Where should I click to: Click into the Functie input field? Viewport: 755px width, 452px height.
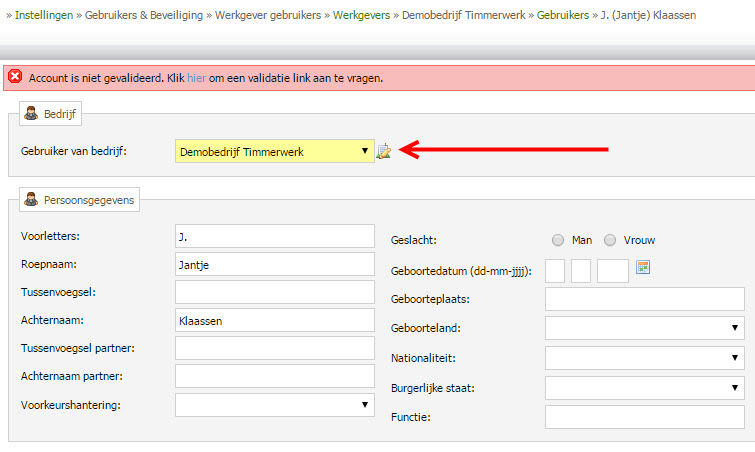(645, 417)
